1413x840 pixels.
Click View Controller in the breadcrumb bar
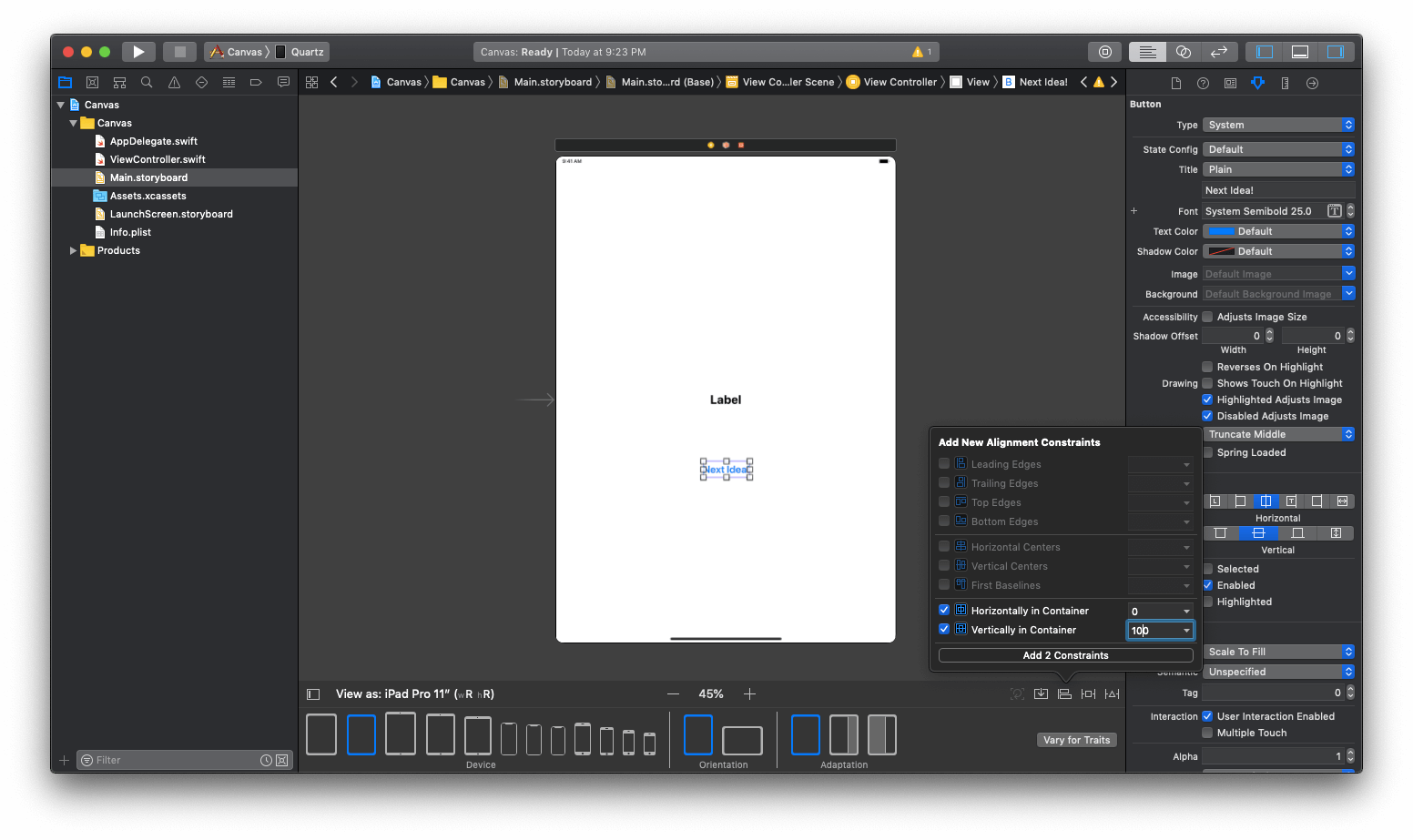(900, 82)
